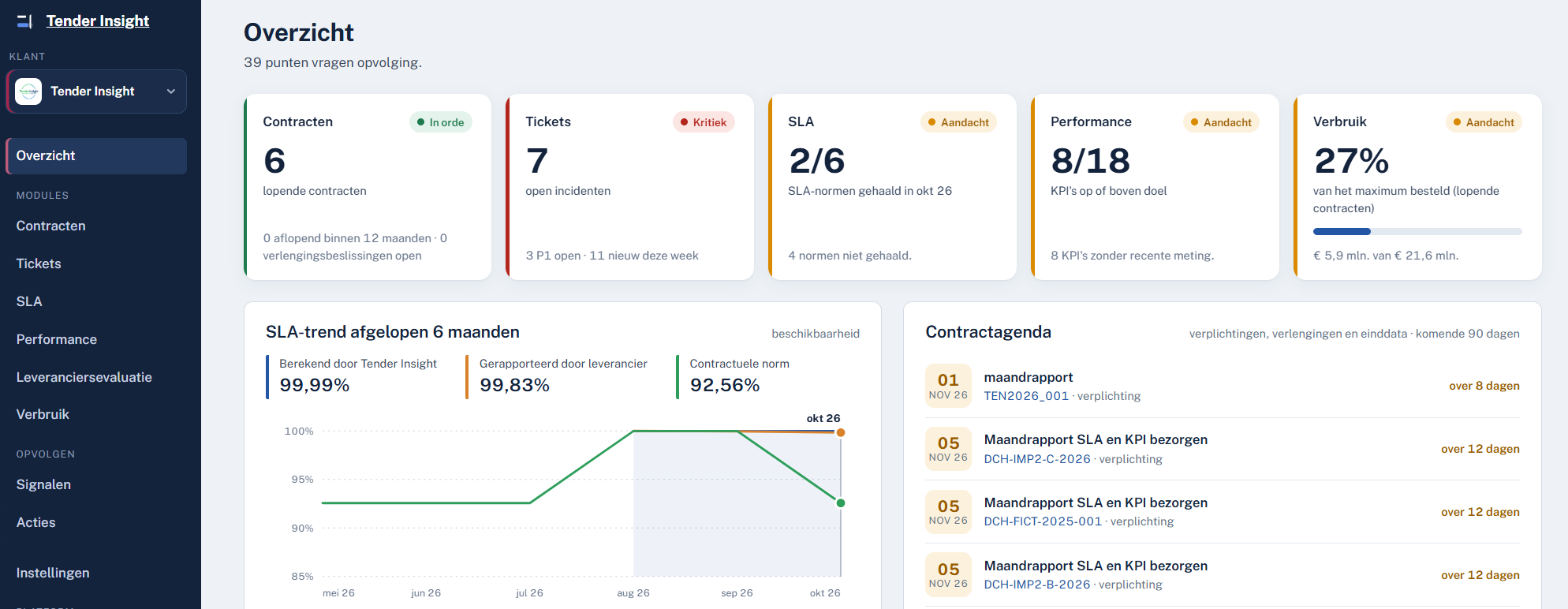Viewport: 1568px width, 609px height.
Task: Click the Aandacht badge on SLA card
Action: pos(958,122)
